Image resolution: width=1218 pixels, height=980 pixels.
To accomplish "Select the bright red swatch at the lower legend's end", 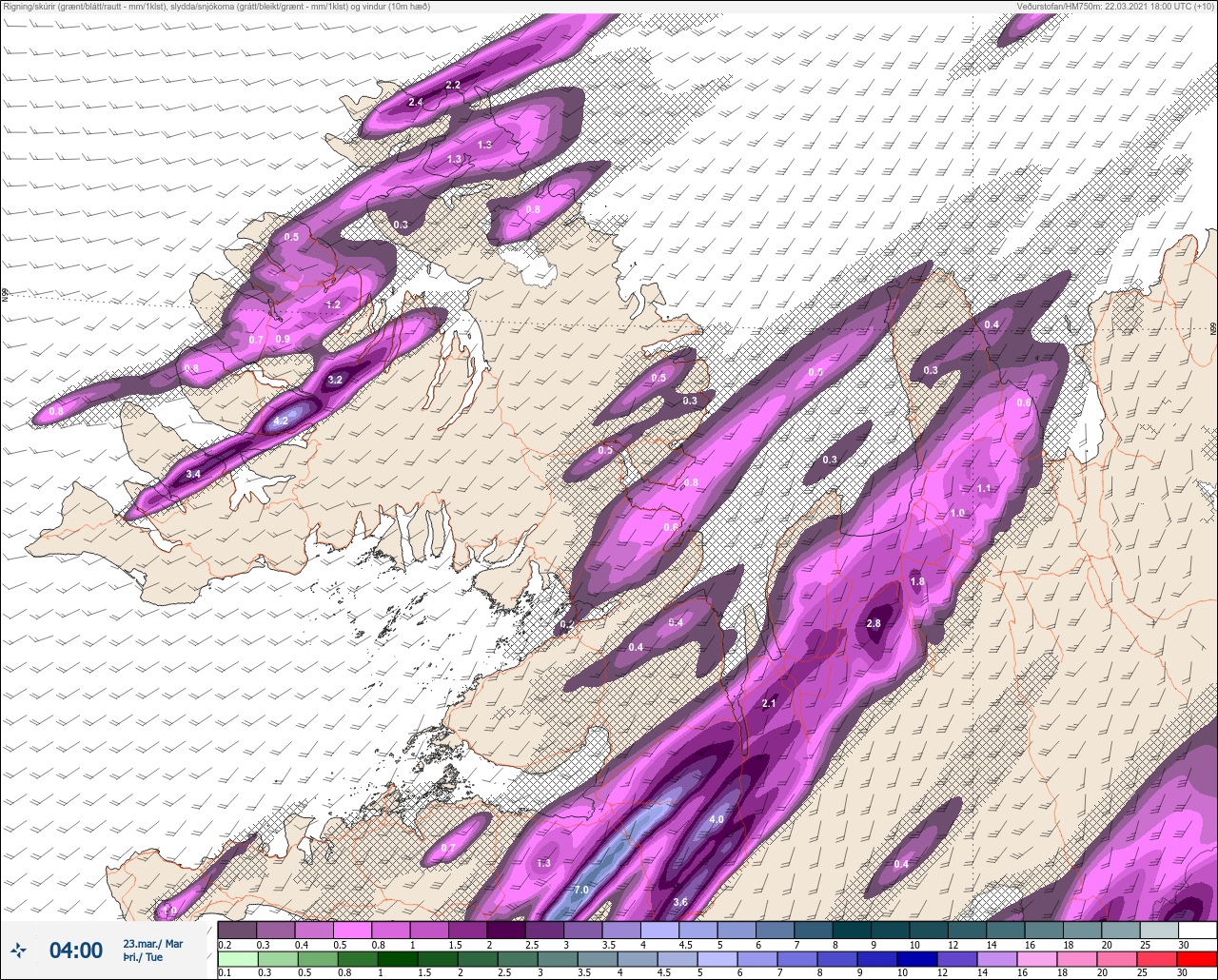I will [x=1197, y=959].
